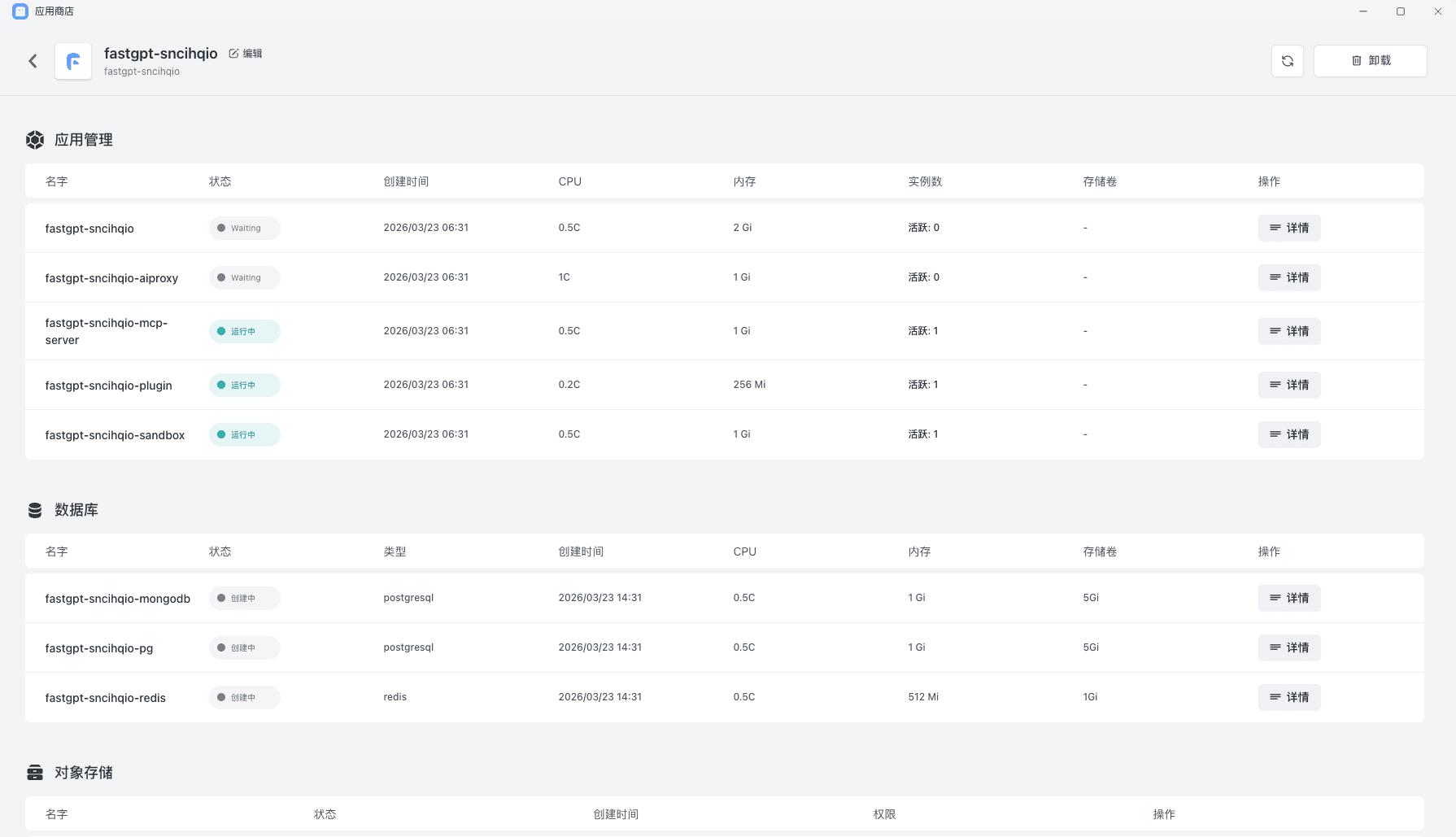This screenshot has width=1456, height=837.
Task: Click 创建中 status badge of redis row
Action: pyautogui.click(x=245, y=697)
